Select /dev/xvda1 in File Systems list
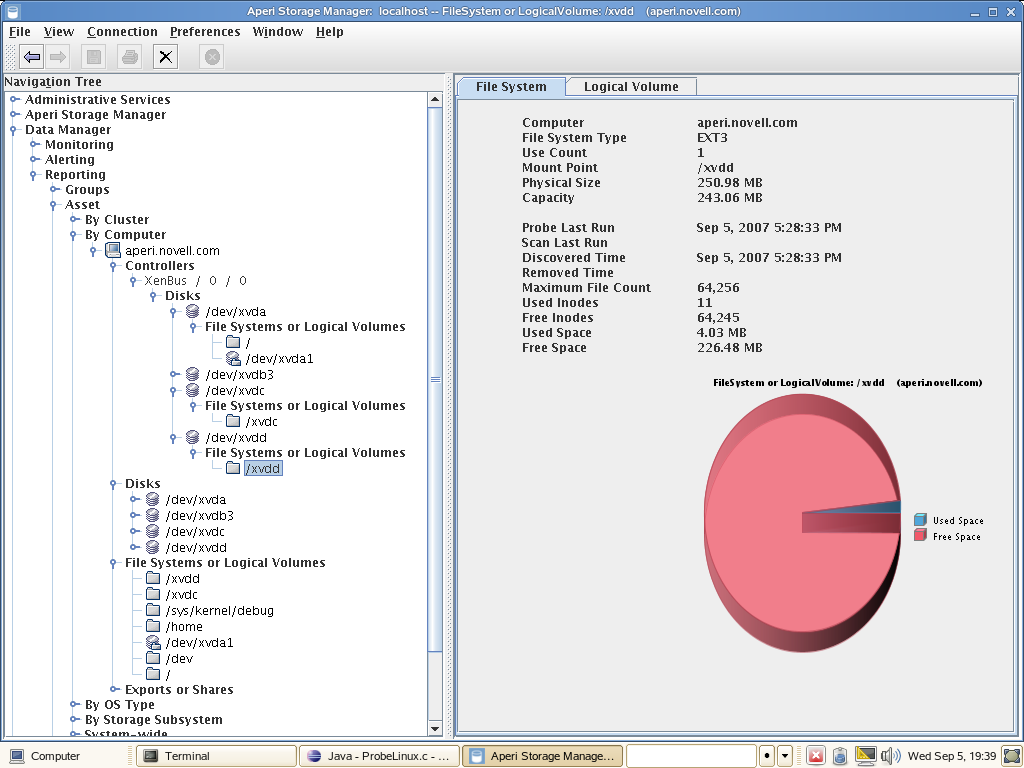Viewport: 1024px width, 768px height. 199,643
